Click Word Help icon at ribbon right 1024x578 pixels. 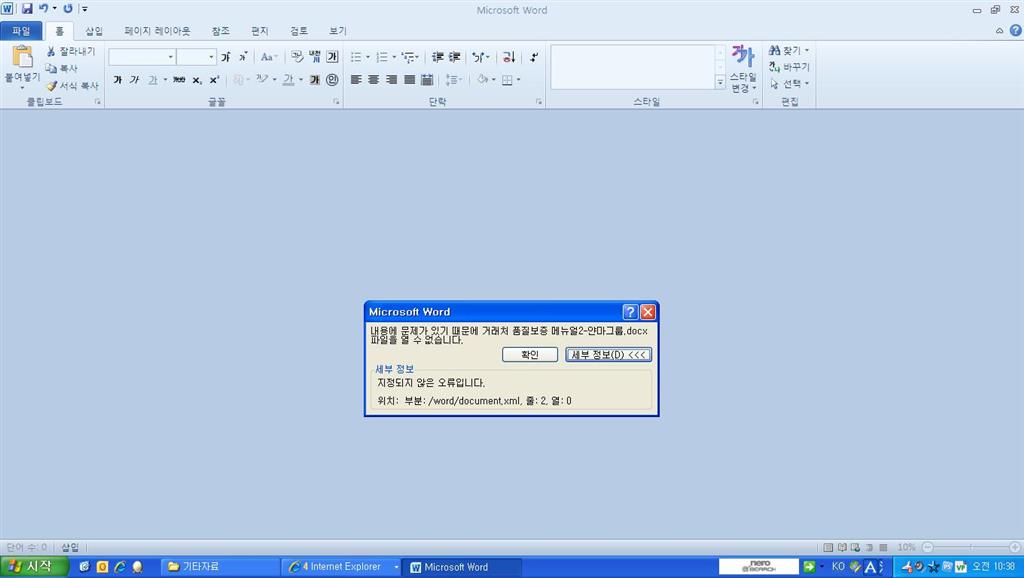tap(1016, 30)
